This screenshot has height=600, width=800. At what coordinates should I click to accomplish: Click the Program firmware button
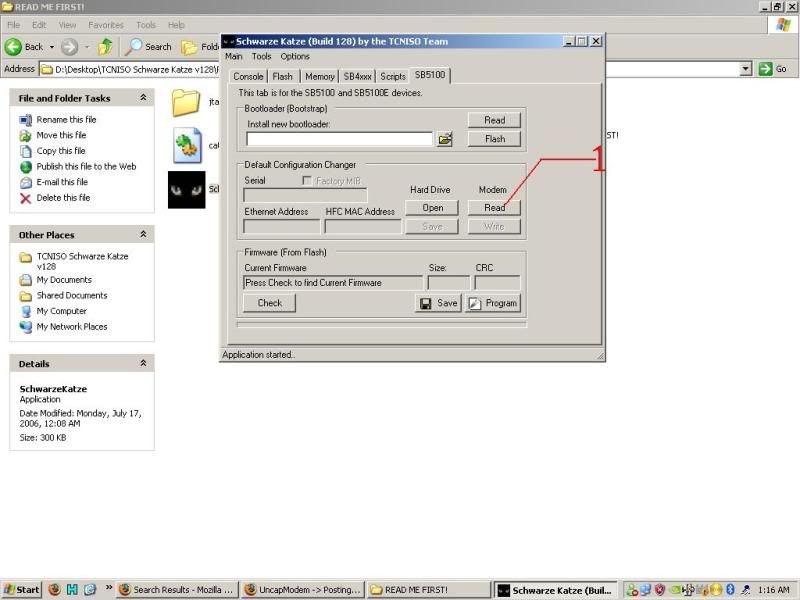pyautogui.click(x=493, y=303)
